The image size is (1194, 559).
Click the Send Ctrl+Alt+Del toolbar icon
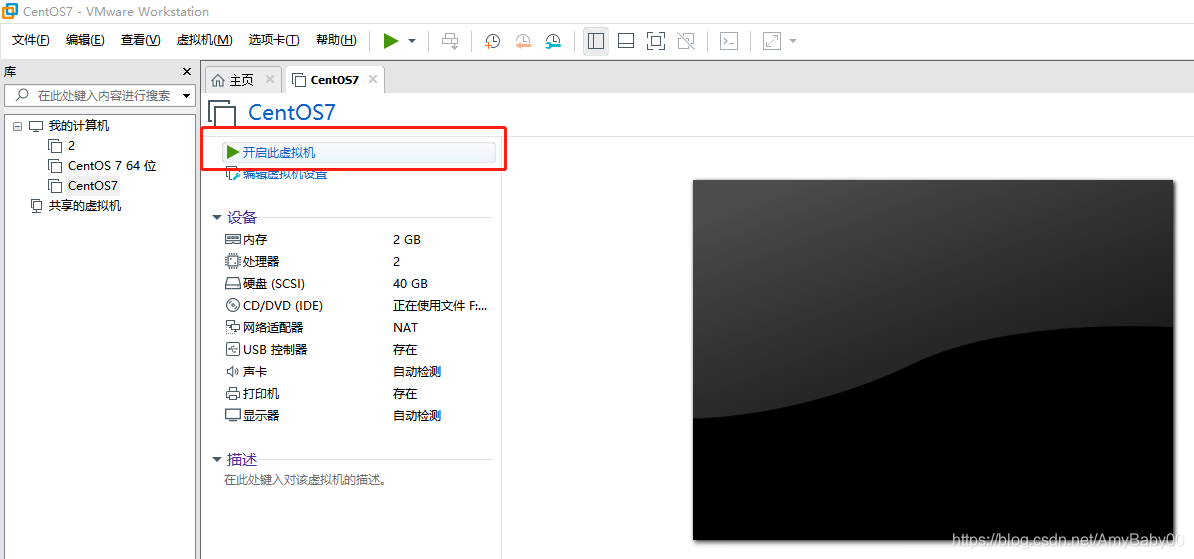[451, 41]
